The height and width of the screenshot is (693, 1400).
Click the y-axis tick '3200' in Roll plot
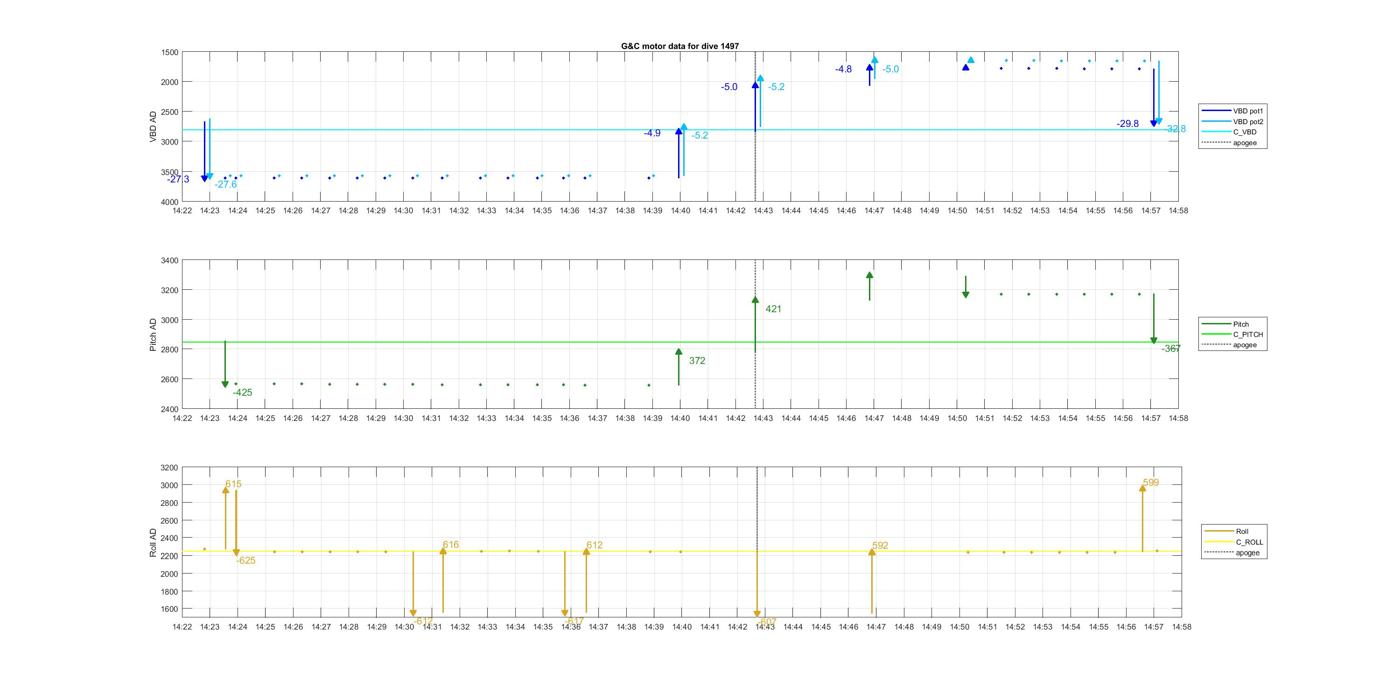tap(169, 468)
